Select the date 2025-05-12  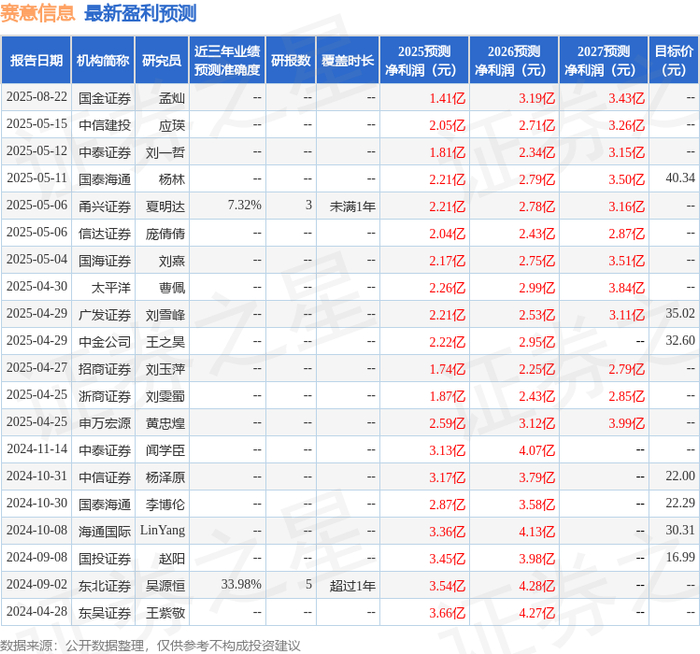37,151
